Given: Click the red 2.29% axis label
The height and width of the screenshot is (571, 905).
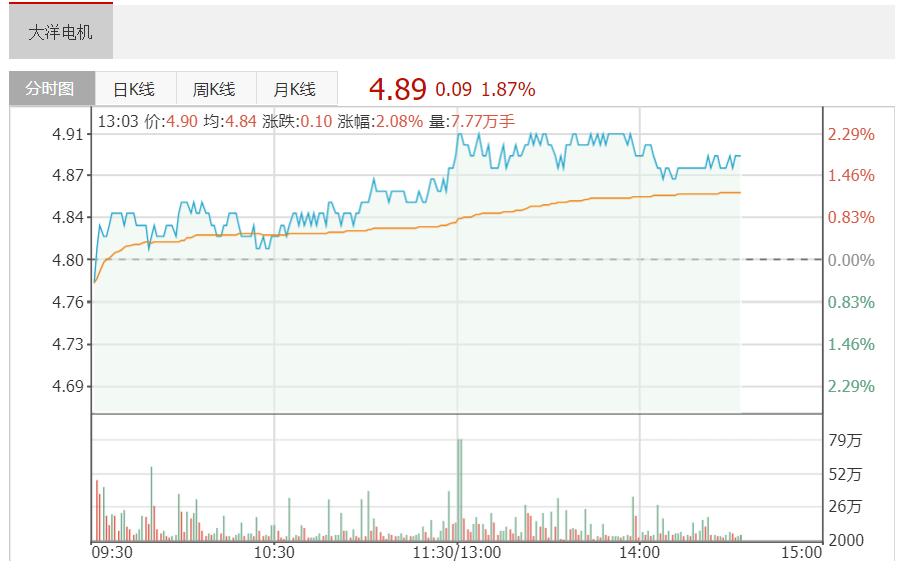Looking at the screenshot, I should click(851, 135).
